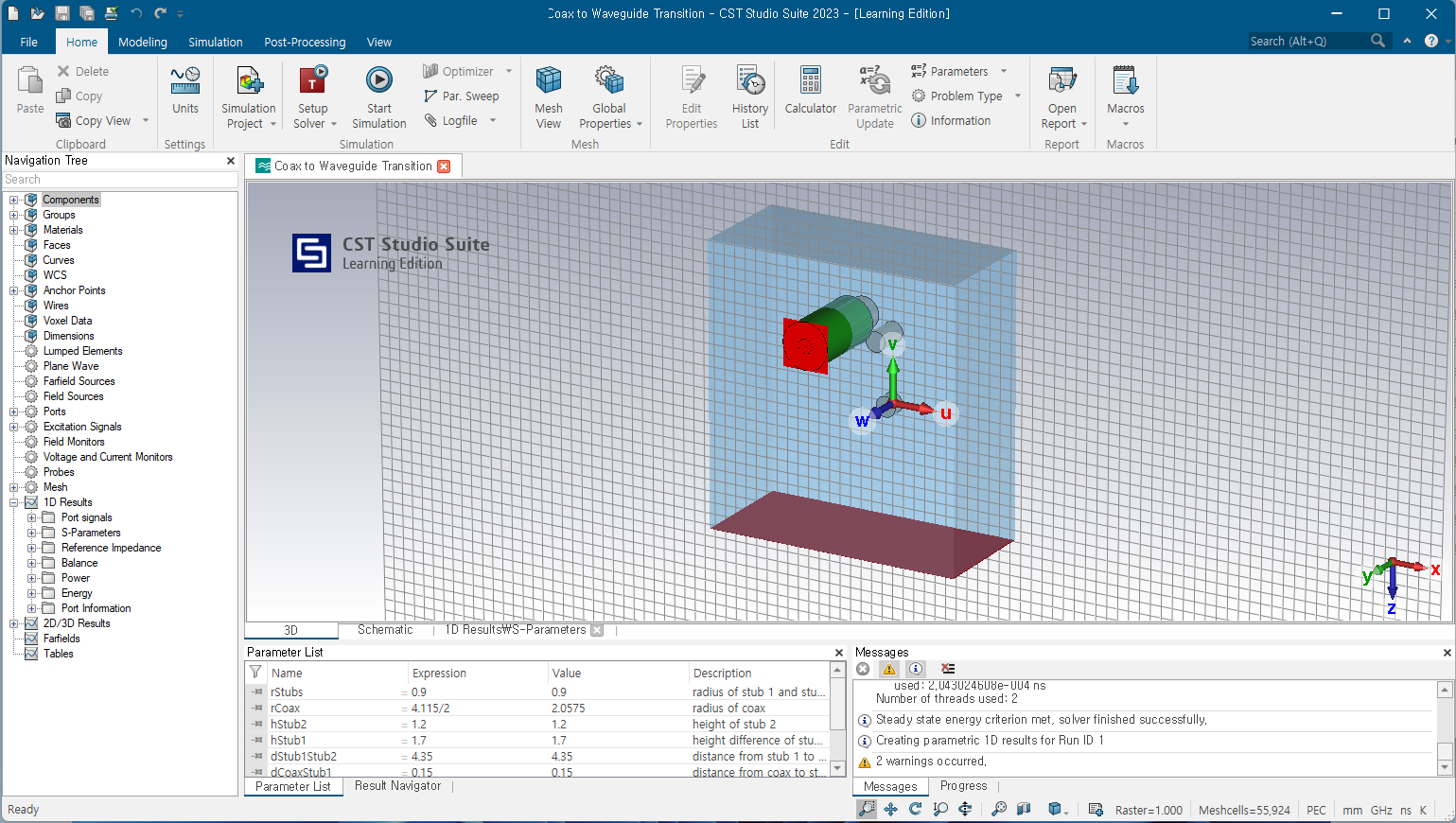This screenshot has width=1456, height=823.
Task: Toggle warning messages filter
Action: (889, 669)
